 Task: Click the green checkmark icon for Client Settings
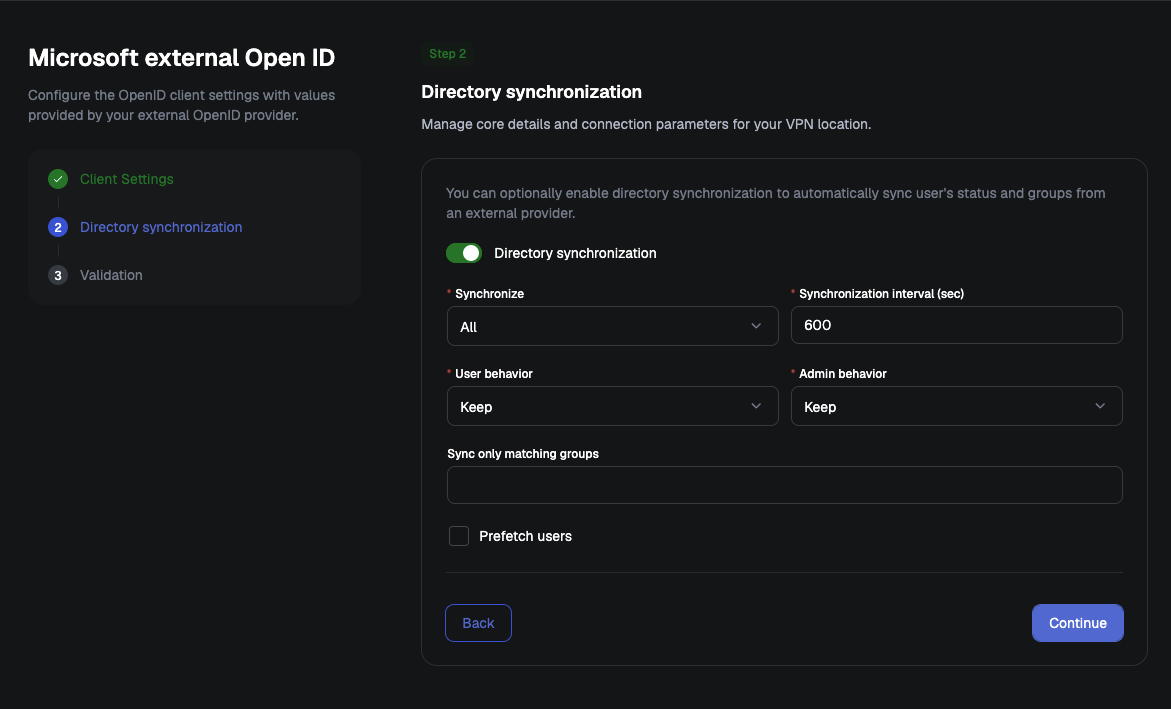[x=58, y=179]
